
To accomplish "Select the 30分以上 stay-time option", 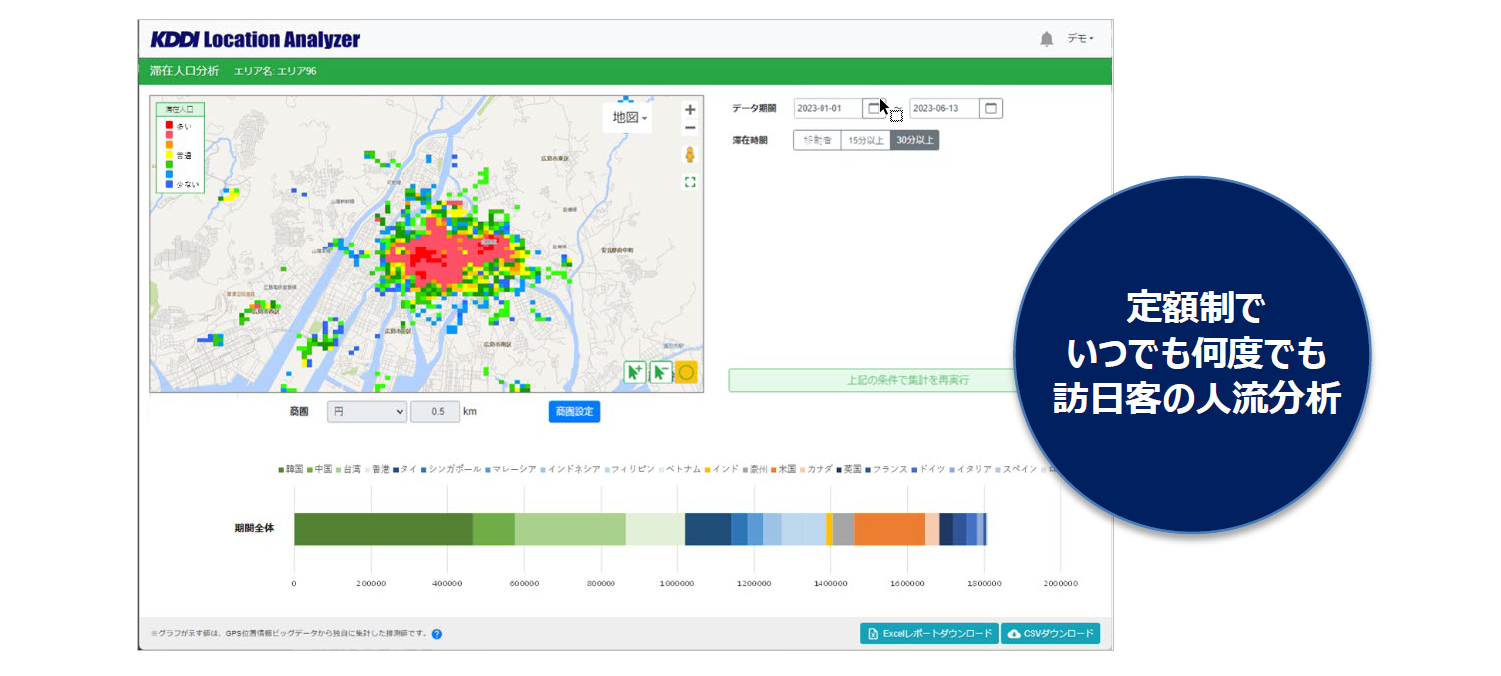I will 915,140.
